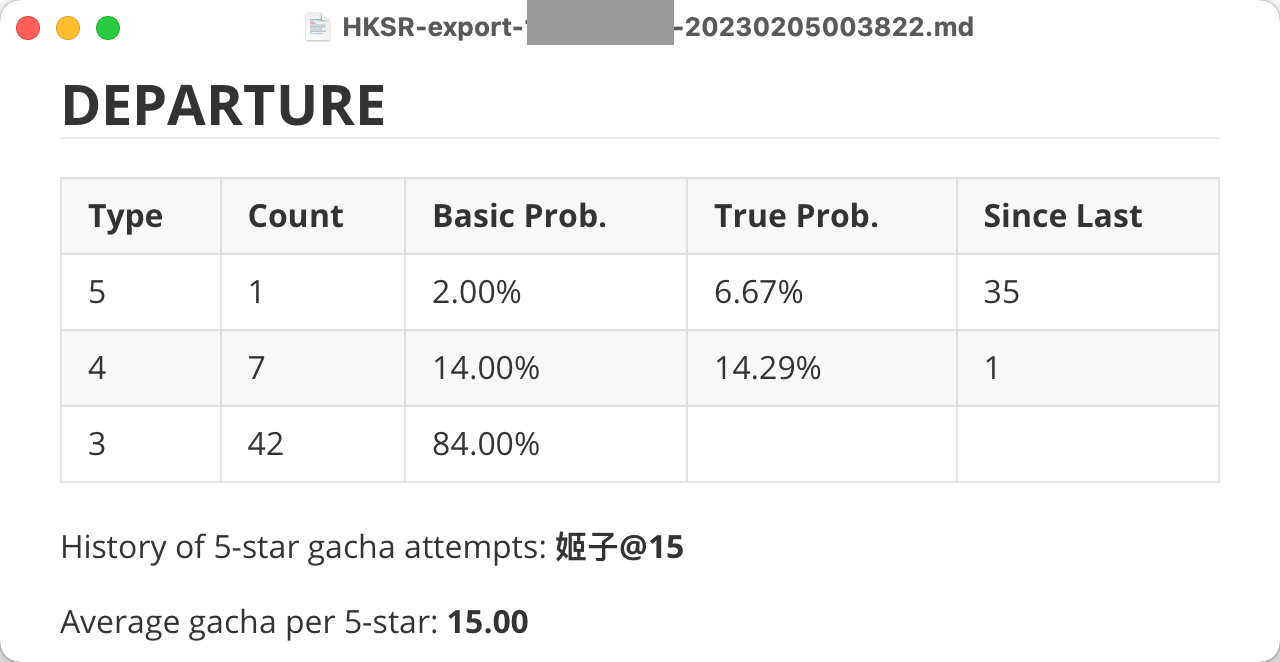This screenshot has height=662, width=1280.
Task: Click the Since Last value 35
Action: (x=1088, y=292)
